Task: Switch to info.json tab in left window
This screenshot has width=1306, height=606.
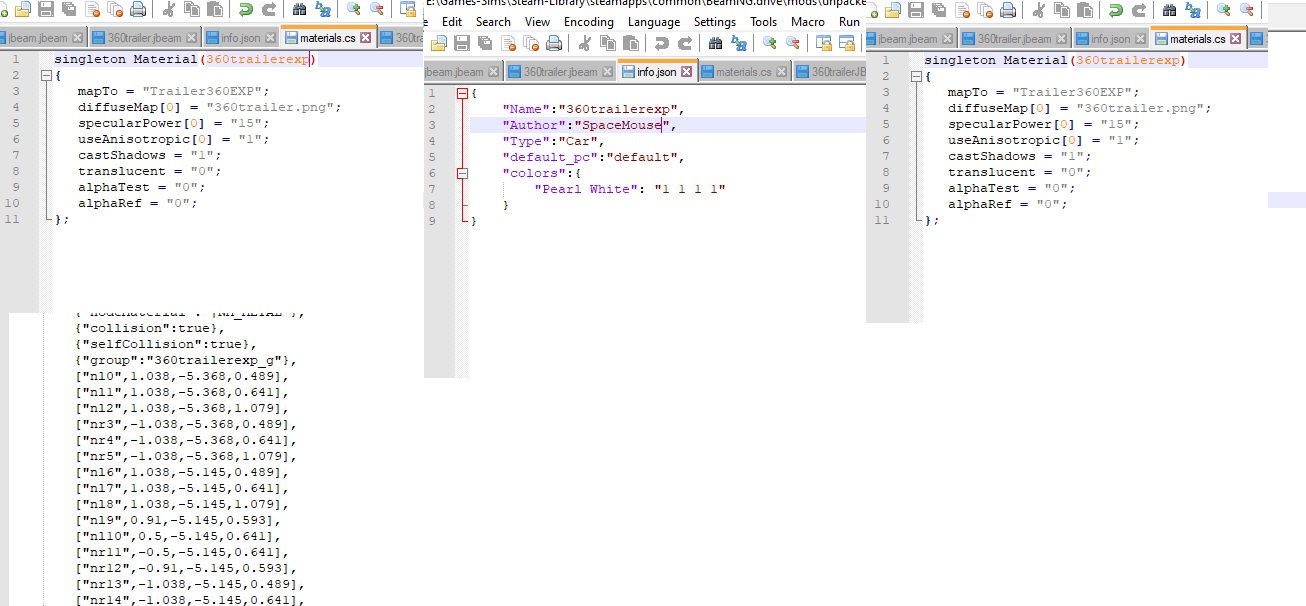Action: click(x=242, y=38)
